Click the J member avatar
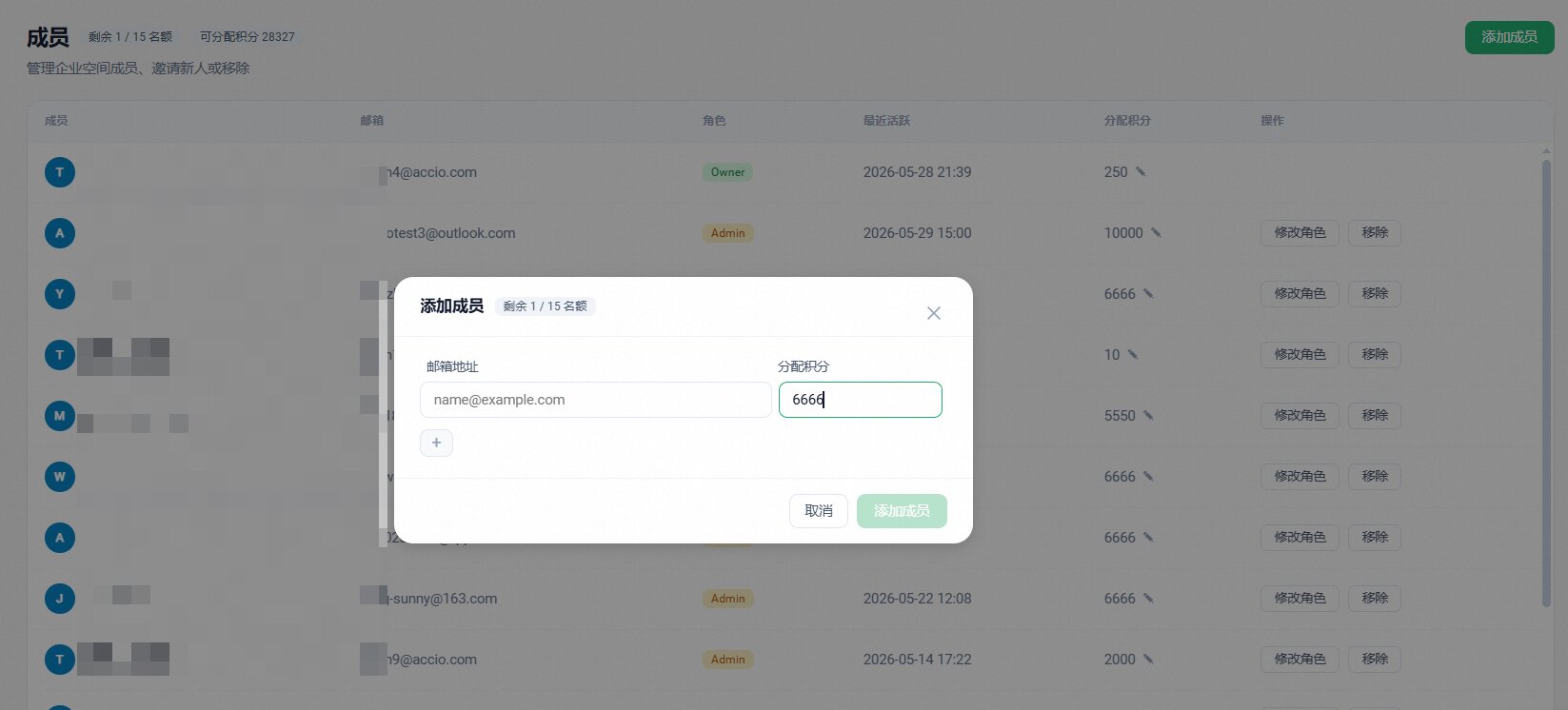Screen dimensions: 1568x710 (60, 599)
